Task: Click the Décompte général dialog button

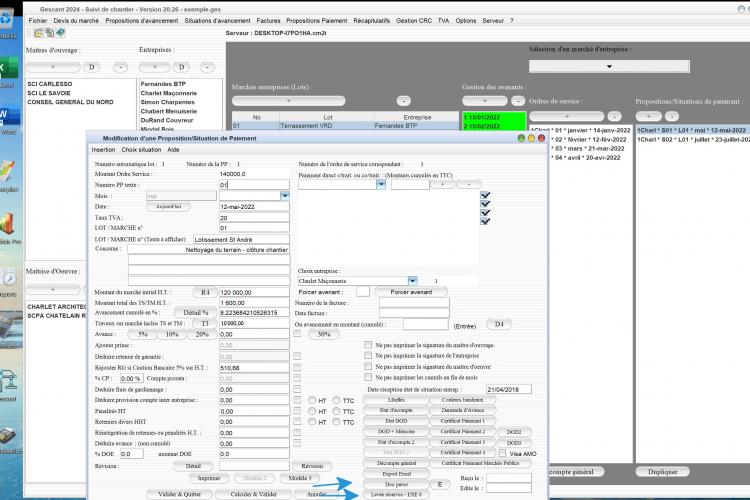Action: click(397, 463)
